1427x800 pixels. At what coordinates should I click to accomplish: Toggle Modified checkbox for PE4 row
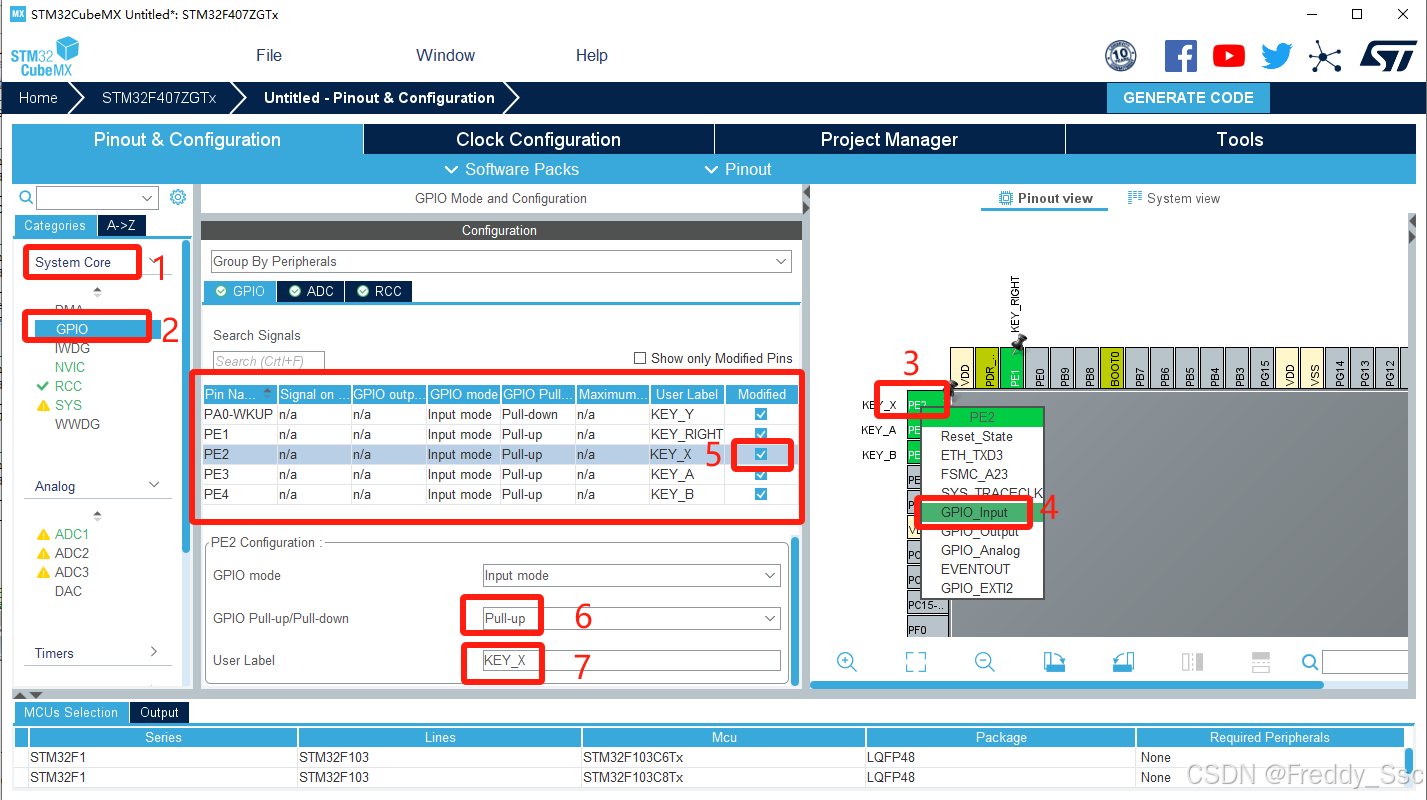coord(762,494)
